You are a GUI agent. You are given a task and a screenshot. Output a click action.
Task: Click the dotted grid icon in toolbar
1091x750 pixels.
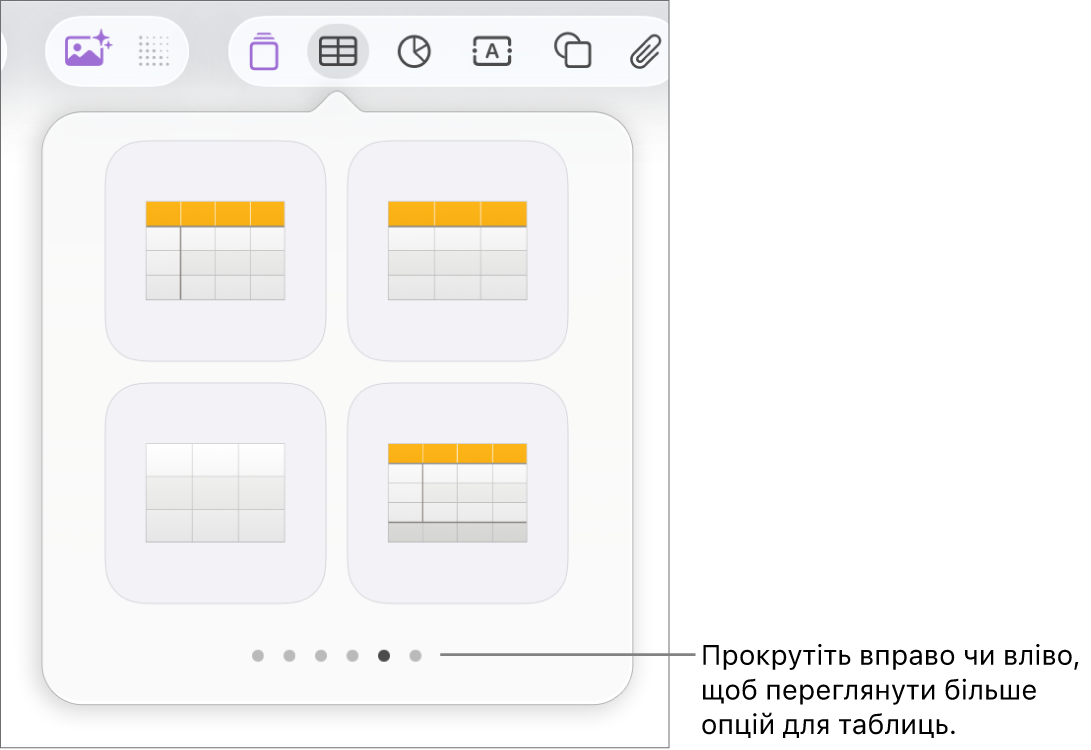coord(153,51)
